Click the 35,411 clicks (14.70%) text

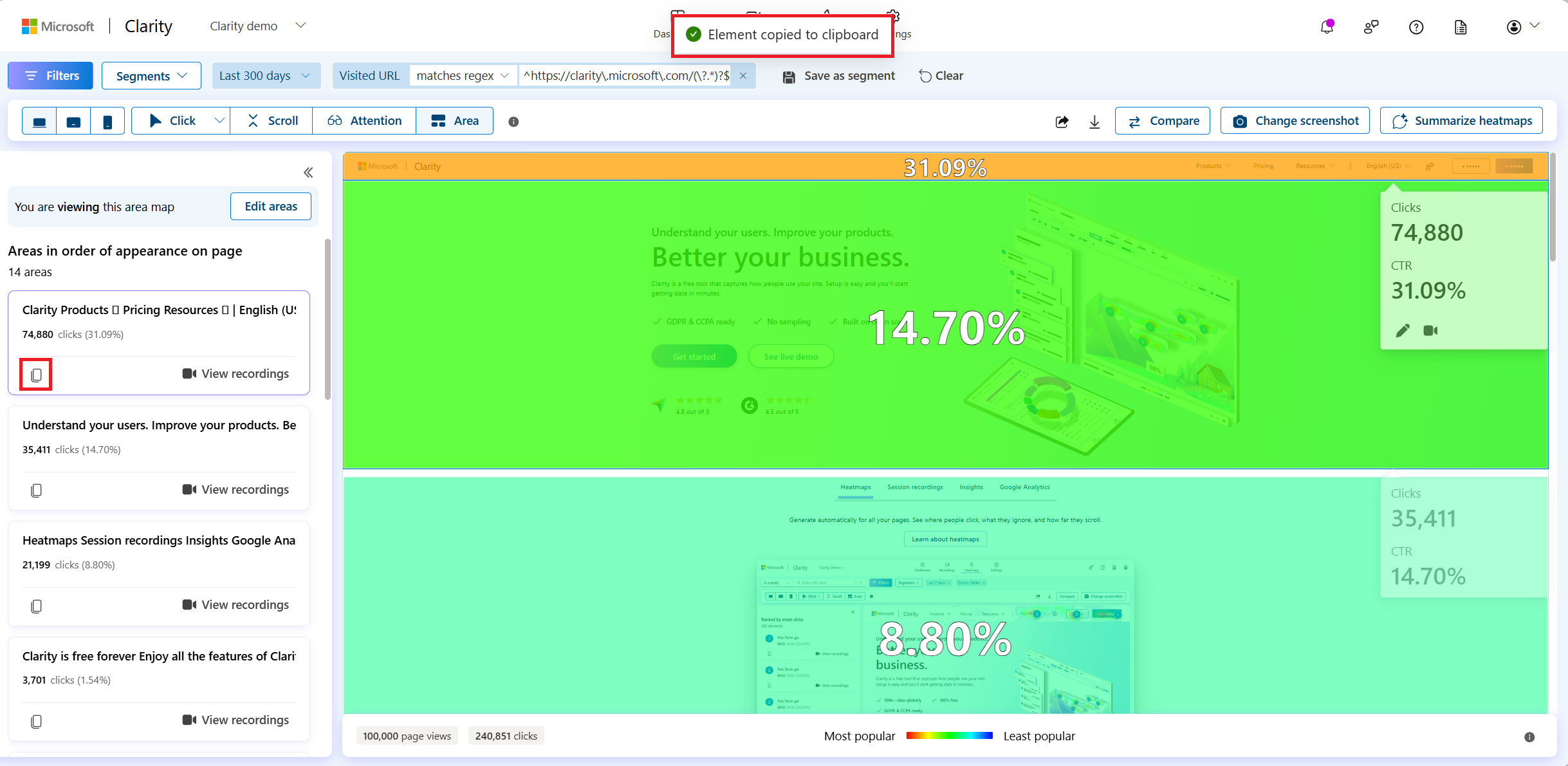coord(71,450)
